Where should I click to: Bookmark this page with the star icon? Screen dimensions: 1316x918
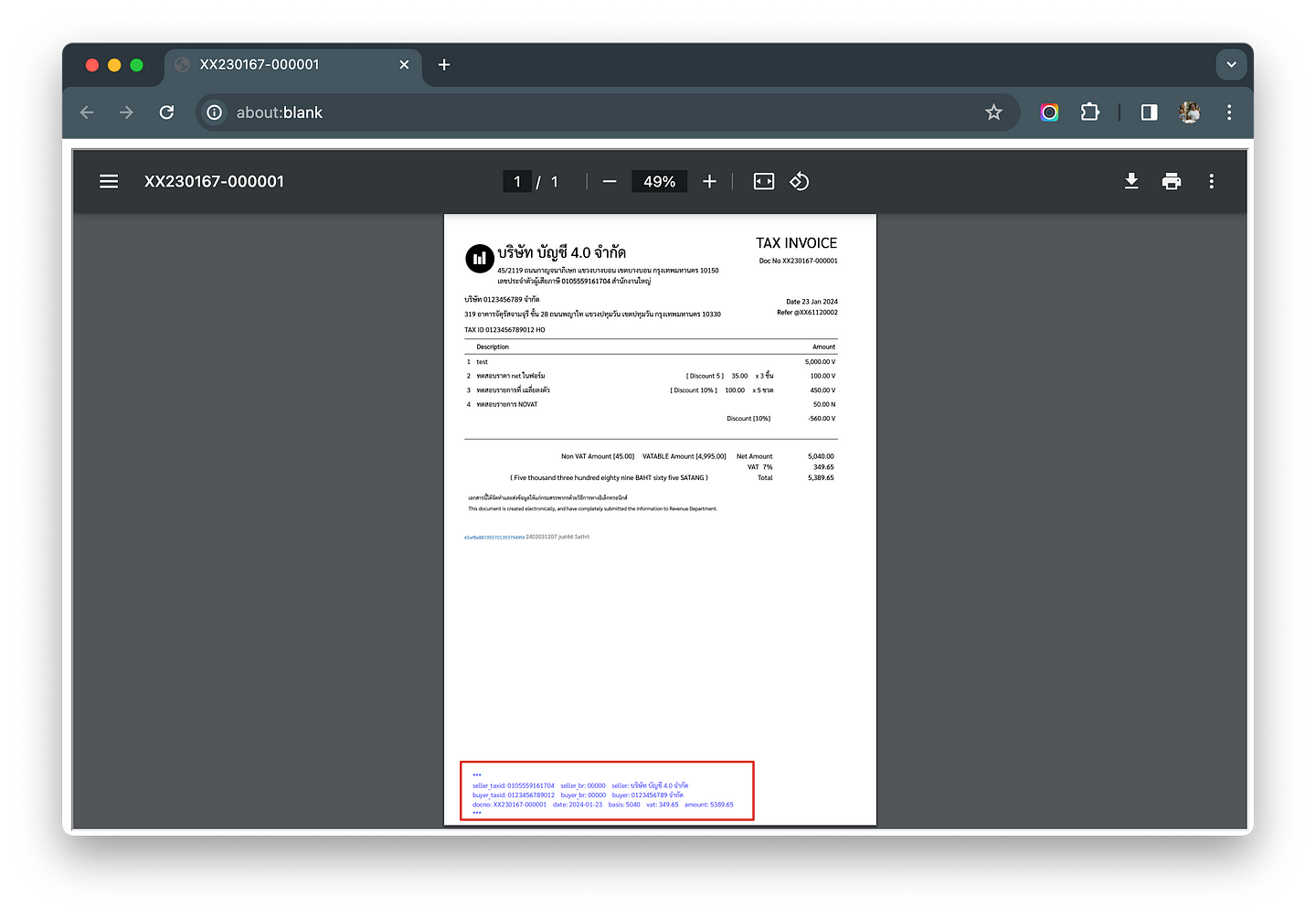tap(993, 112)
